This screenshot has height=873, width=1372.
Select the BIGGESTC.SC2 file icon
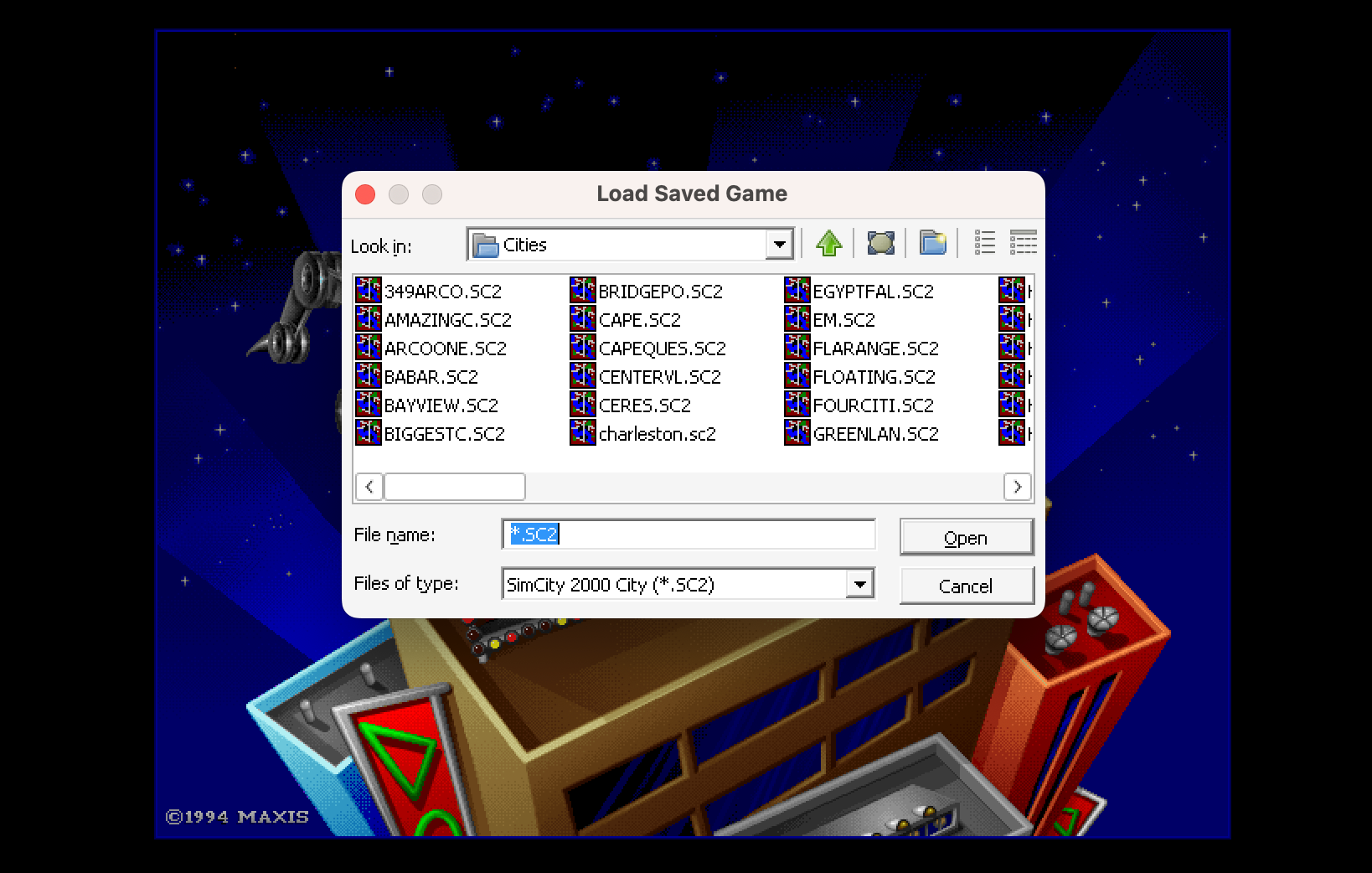[369, 433]
